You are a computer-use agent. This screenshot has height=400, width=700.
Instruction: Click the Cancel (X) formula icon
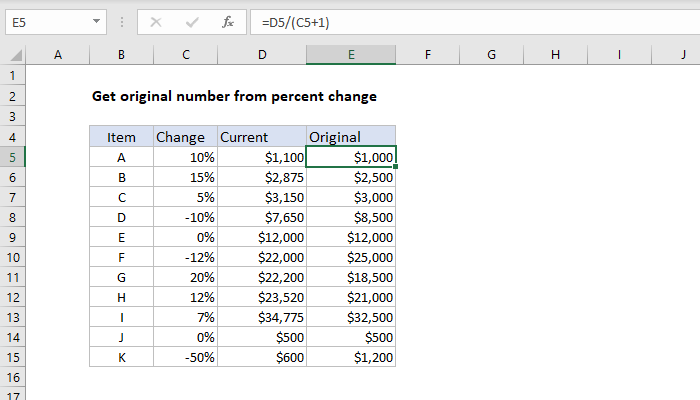(156, 22)
